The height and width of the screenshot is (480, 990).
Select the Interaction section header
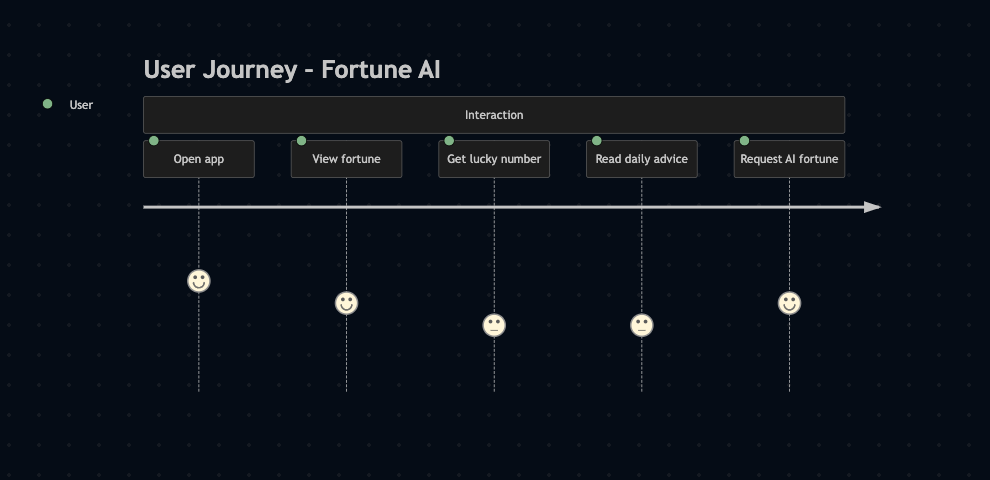(494, 115)
